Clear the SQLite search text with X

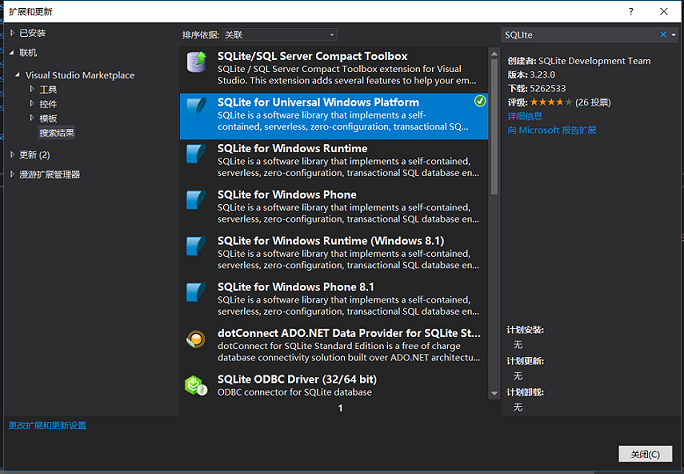click(663, 34)
